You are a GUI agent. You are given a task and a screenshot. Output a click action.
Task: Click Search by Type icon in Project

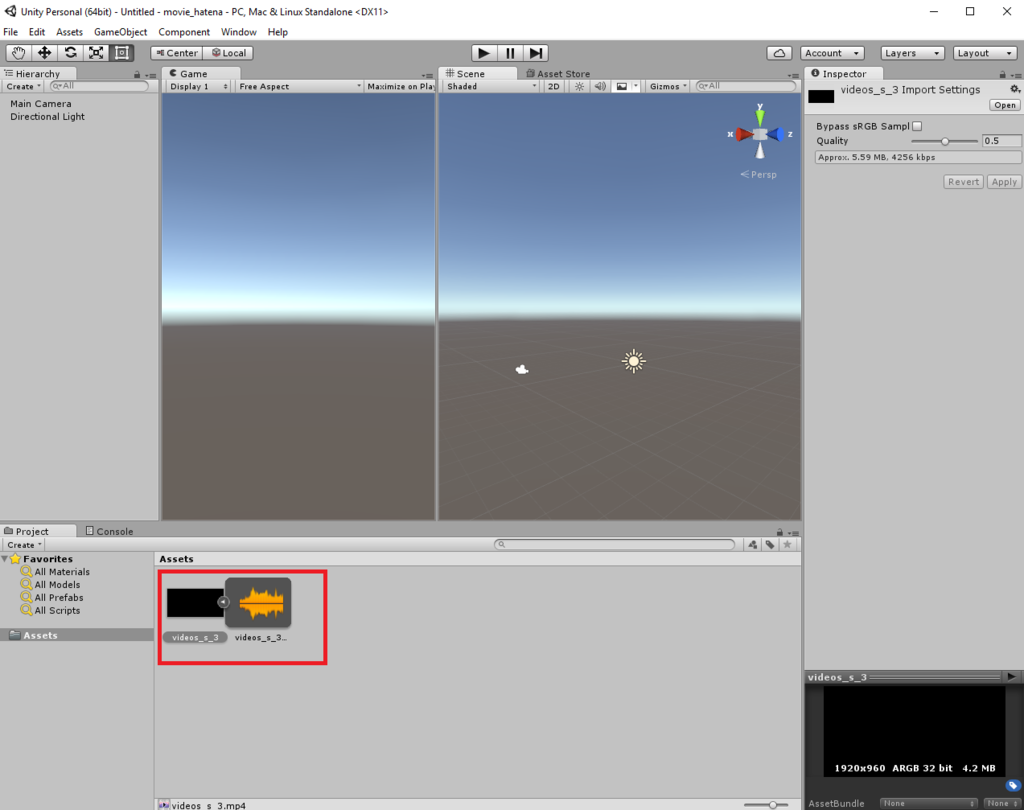[x=753, y=544]
